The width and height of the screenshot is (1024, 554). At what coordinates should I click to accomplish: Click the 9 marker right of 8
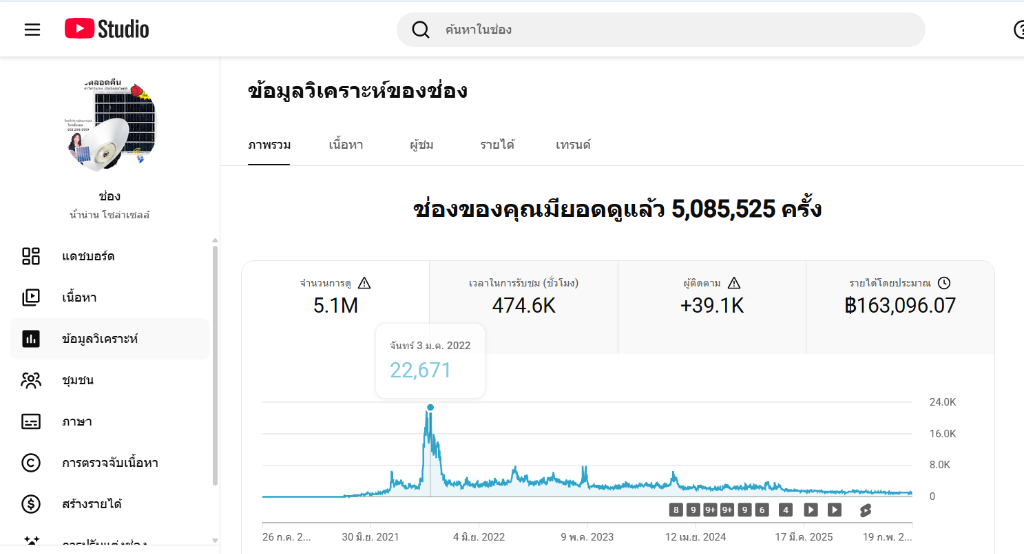(694, 510)
